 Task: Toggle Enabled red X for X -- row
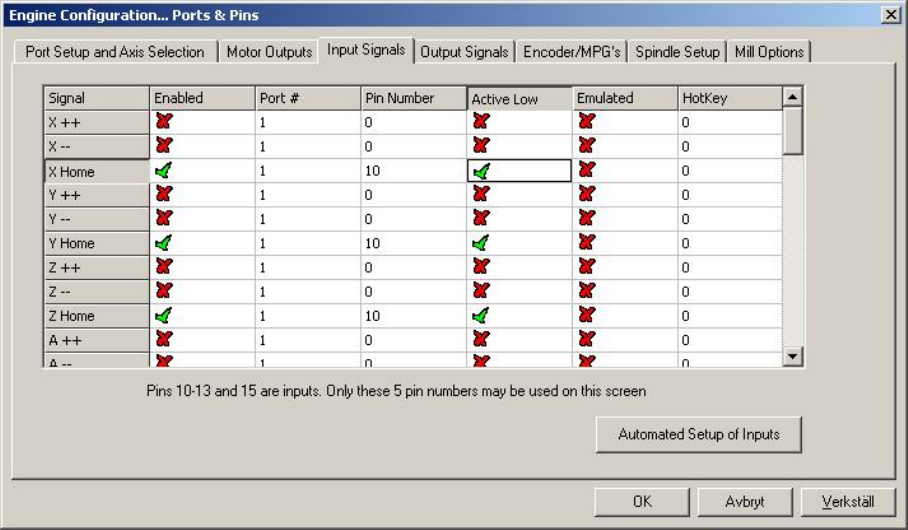[x=164, y=145]
